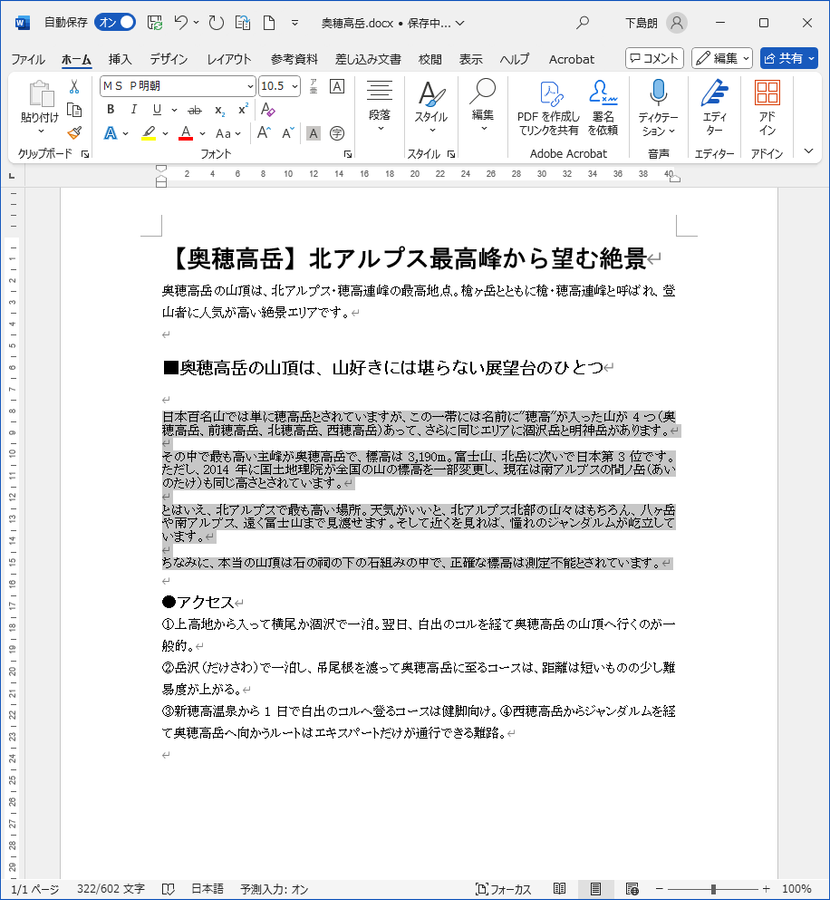Click the Cut scissors icon
The width and height of the screenshot is (830, 900).
(74, 87)
